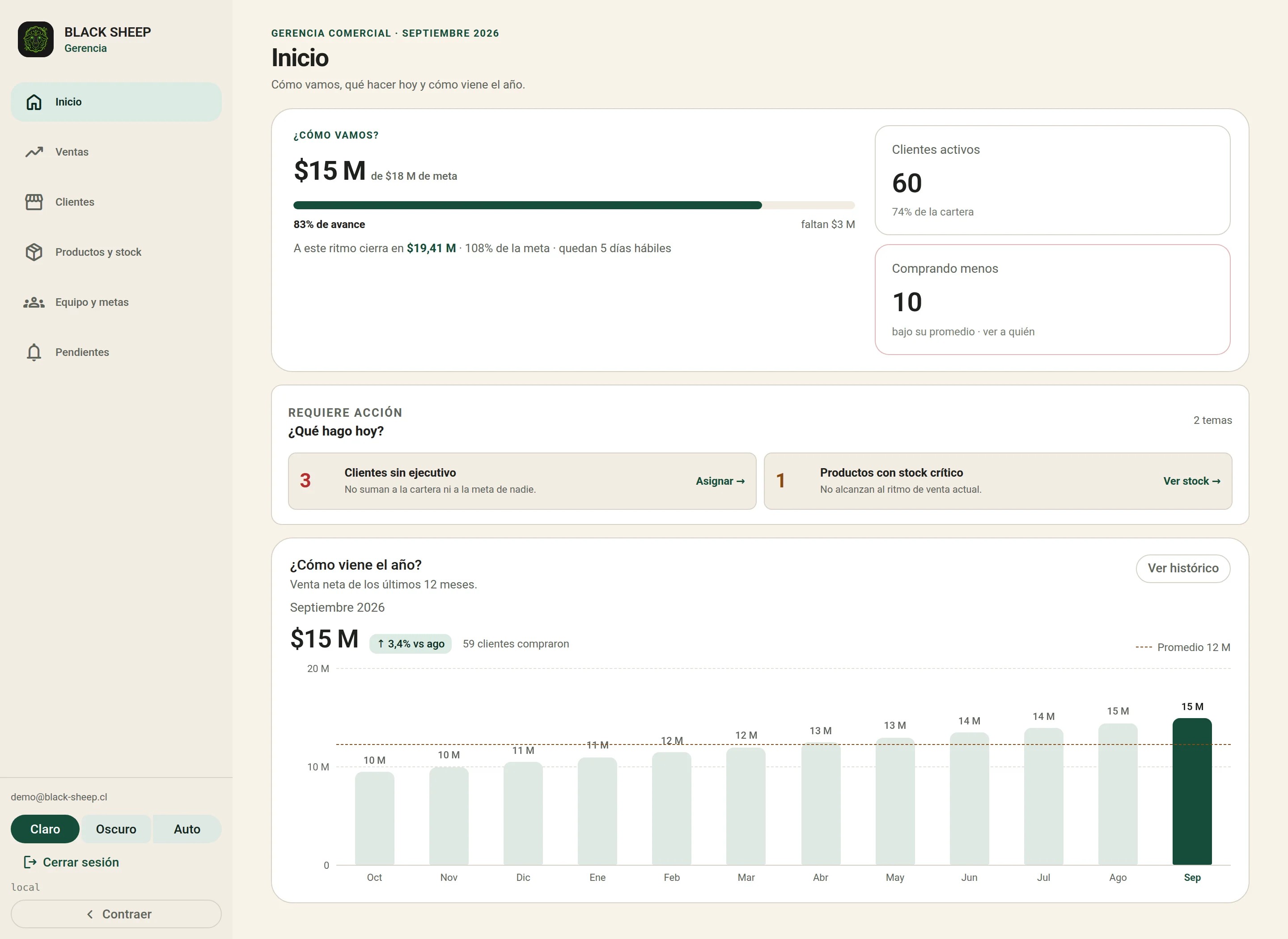Open the Ventas menu label

tap(72, 152)
